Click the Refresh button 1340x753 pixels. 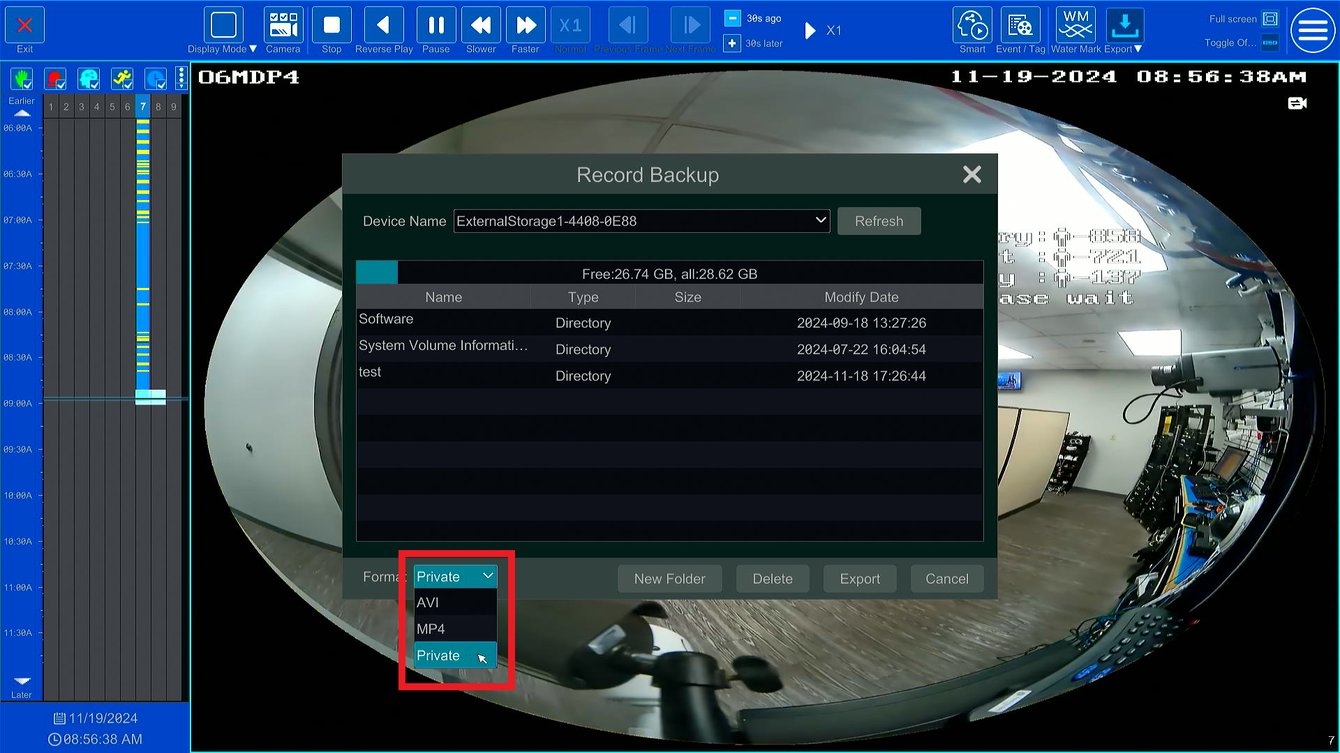tap(879, 220)
